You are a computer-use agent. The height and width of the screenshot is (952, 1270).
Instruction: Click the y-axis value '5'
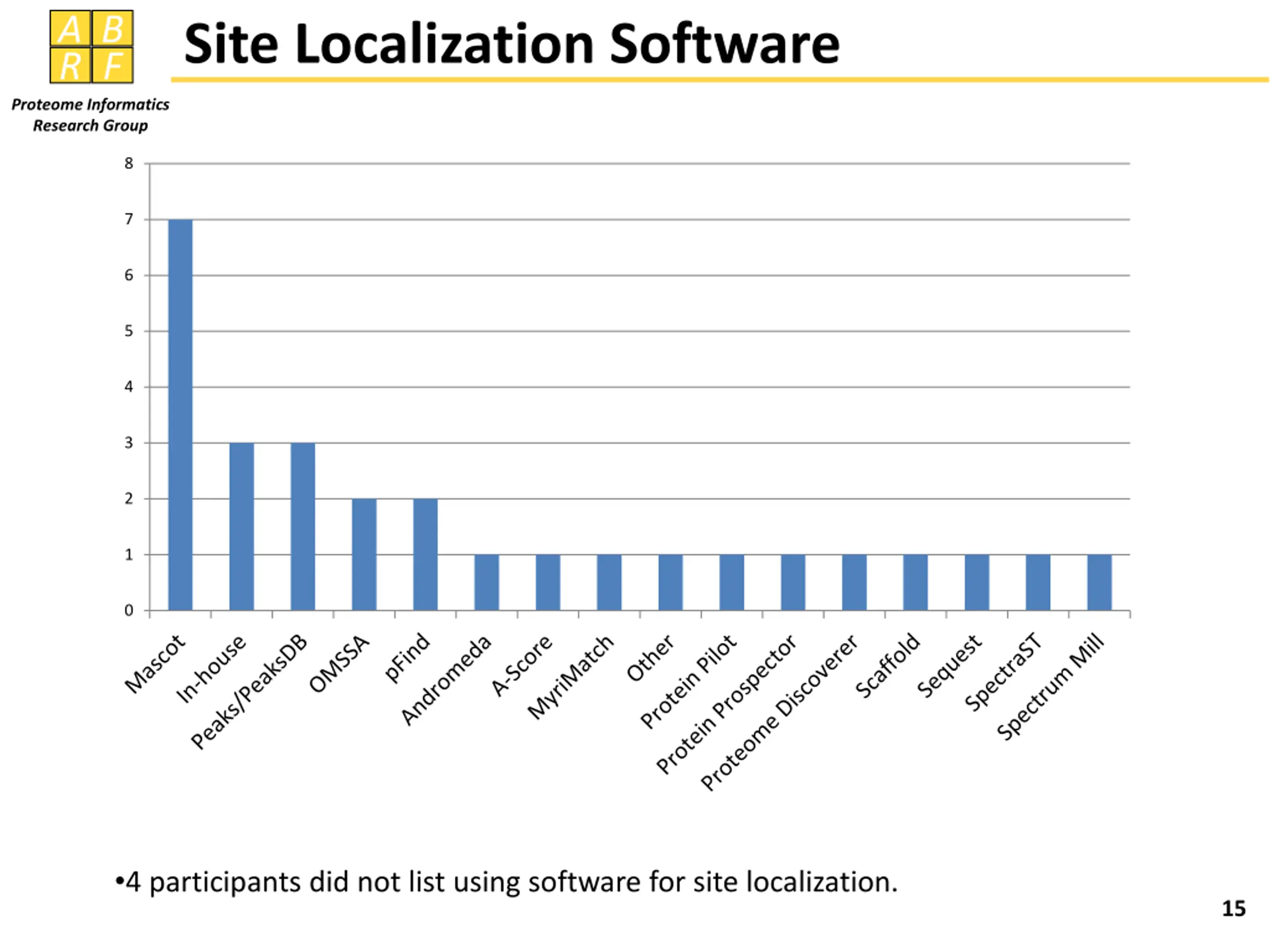[x=128, y=331]
